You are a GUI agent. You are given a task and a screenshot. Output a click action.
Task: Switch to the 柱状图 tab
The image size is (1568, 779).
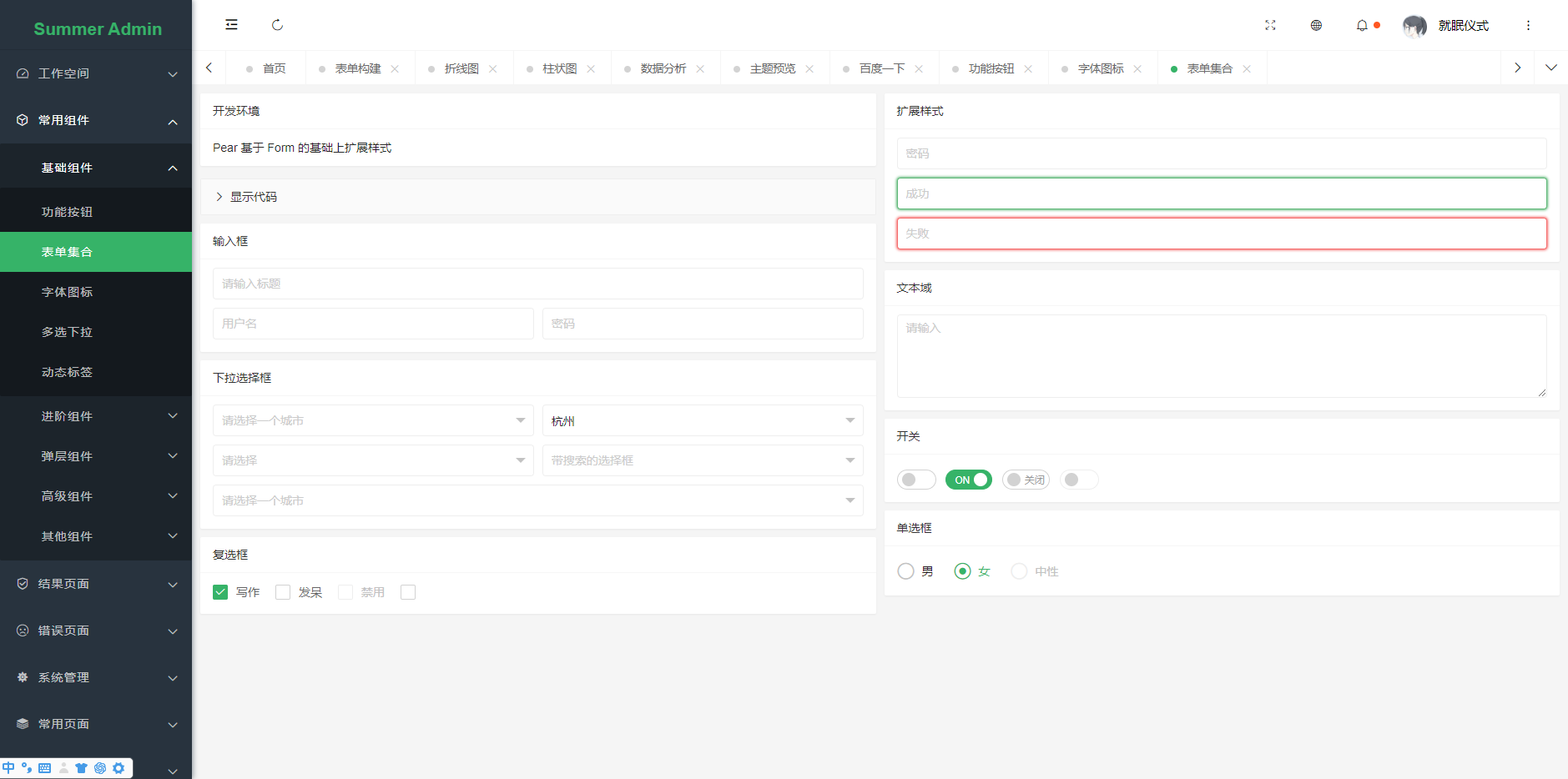click(x=560, y=68)
